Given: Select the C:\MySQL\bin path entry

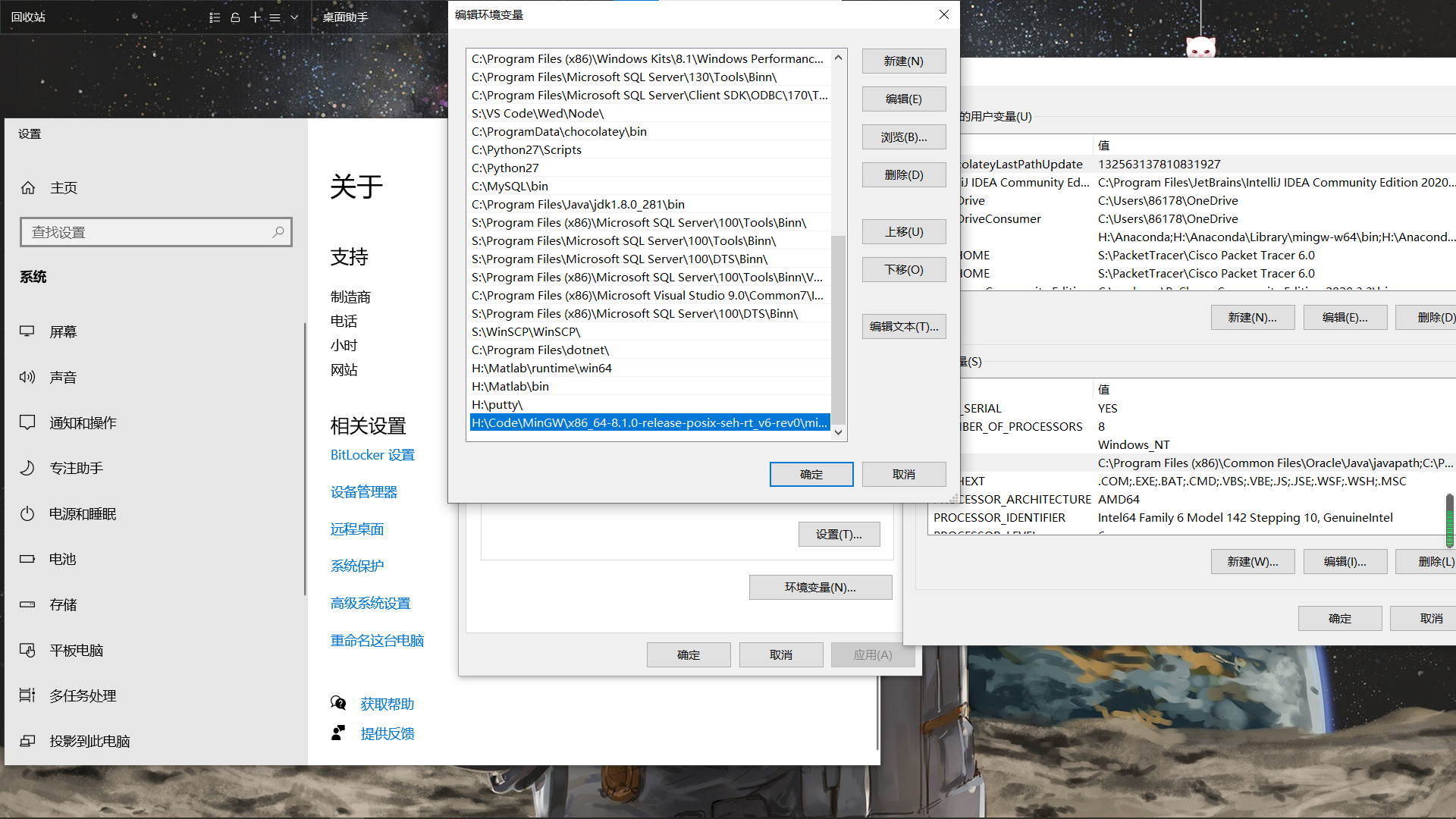Looking at the screenshot, I should tap(649, 187).
